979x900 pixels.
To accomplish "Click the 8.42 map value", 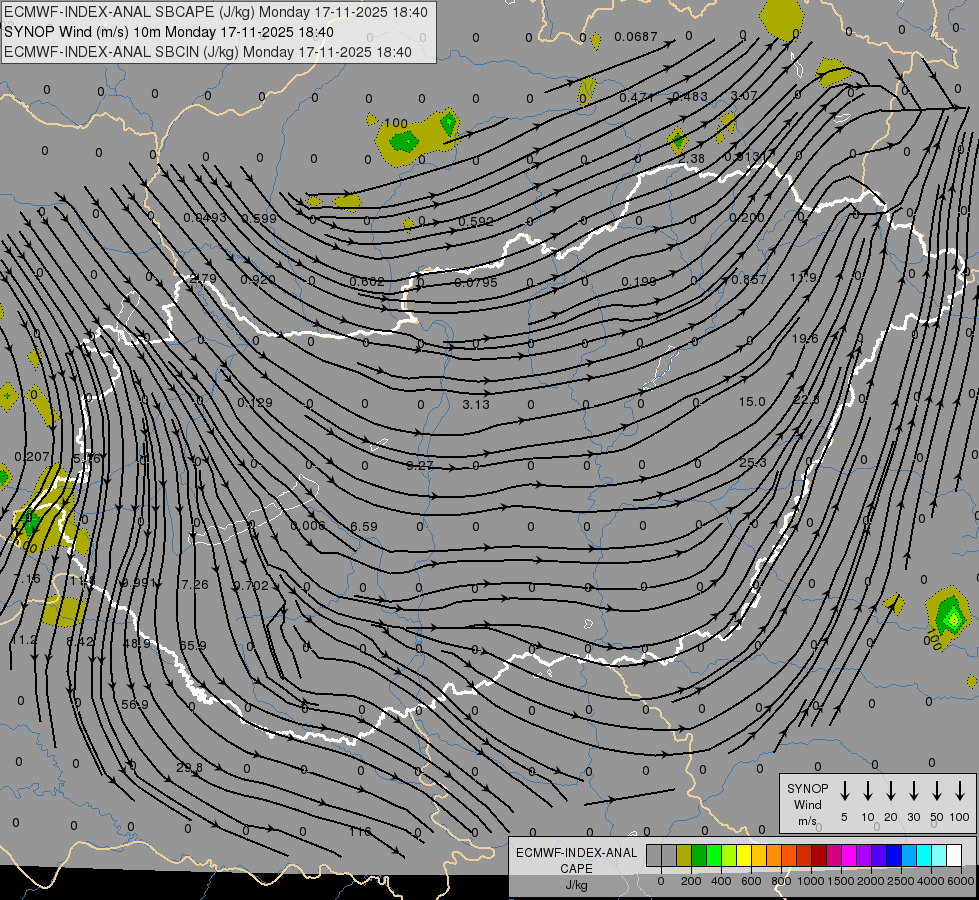I will (x=80, y=641).
